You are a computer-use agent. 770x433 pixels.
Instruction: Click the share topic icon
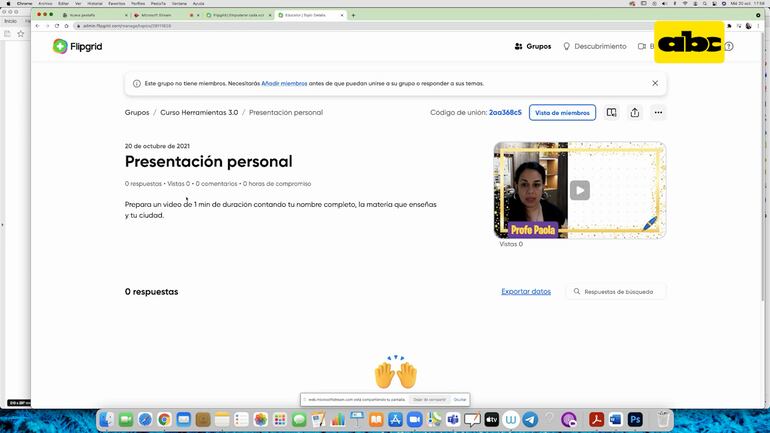[x=635, y=113]
